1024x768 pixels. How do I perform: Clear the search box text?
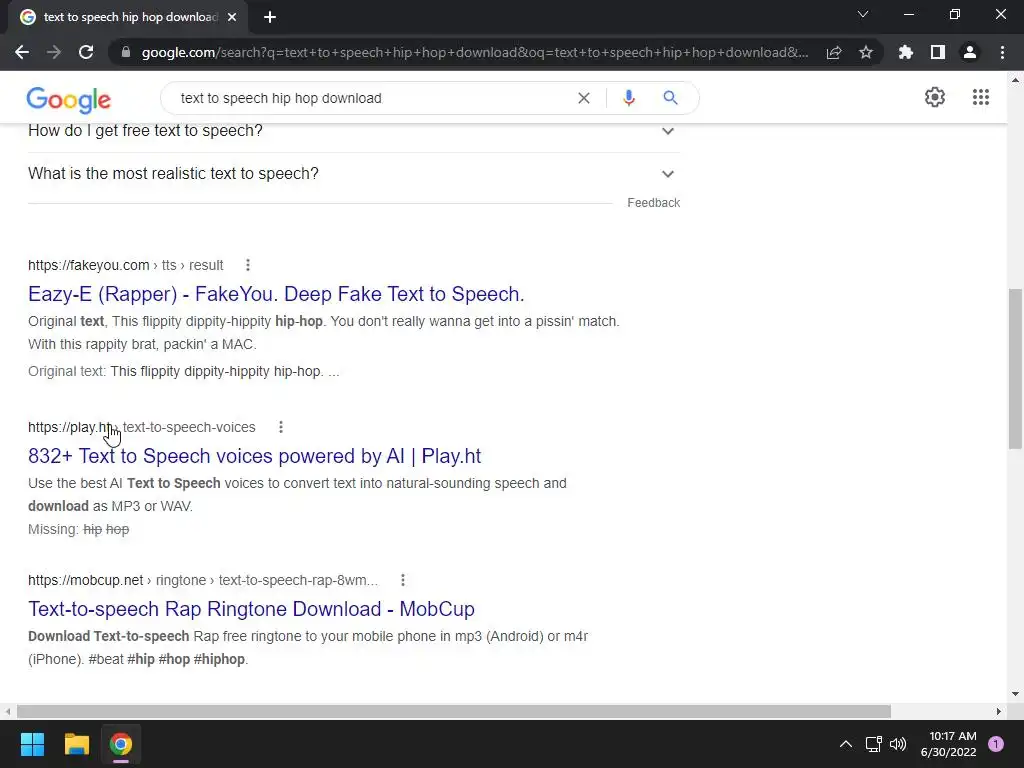(584, 98)
